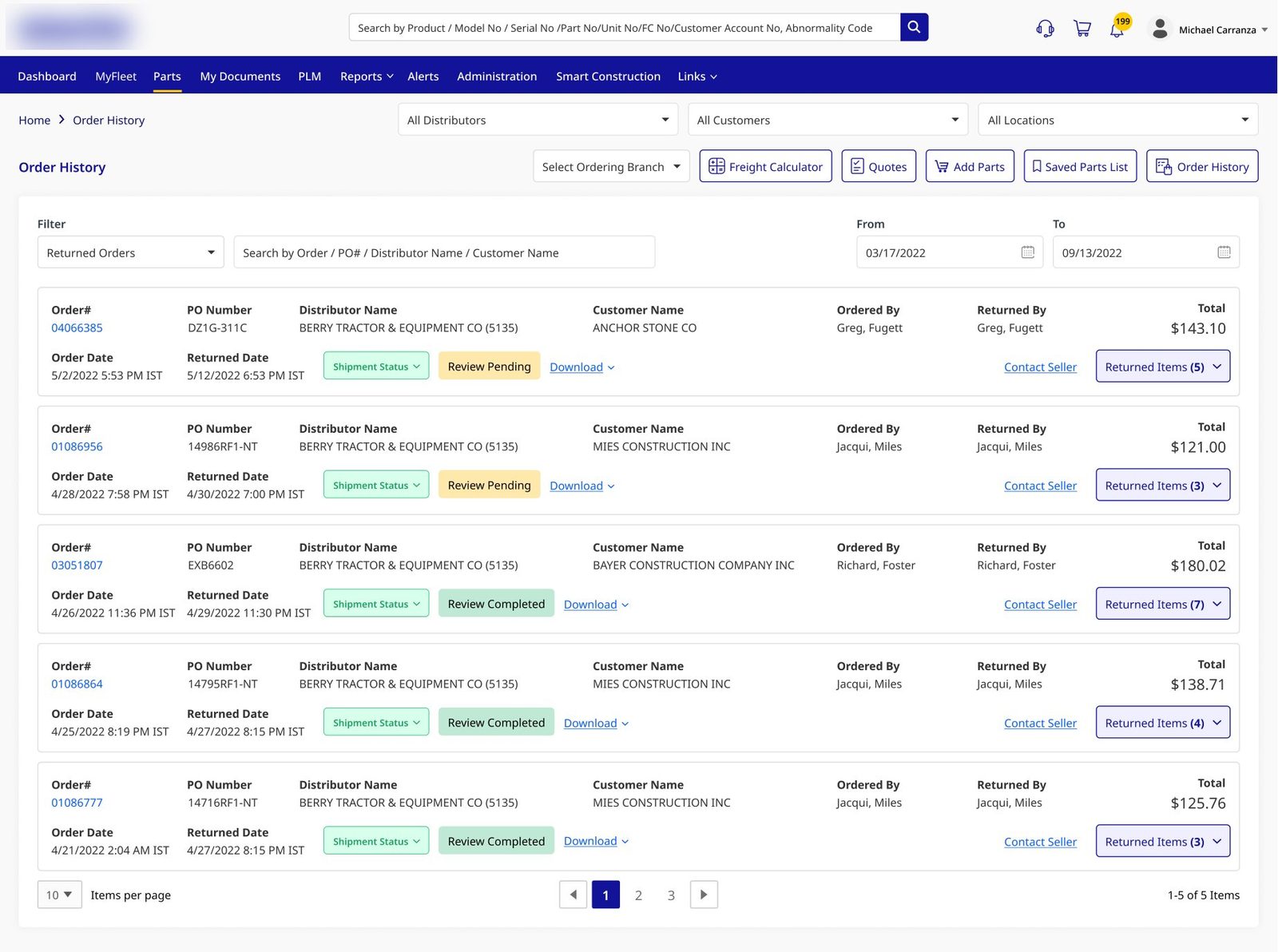The image size is (1278, 952).
Task: Click the blue search magnifier button
Action: 914,27
